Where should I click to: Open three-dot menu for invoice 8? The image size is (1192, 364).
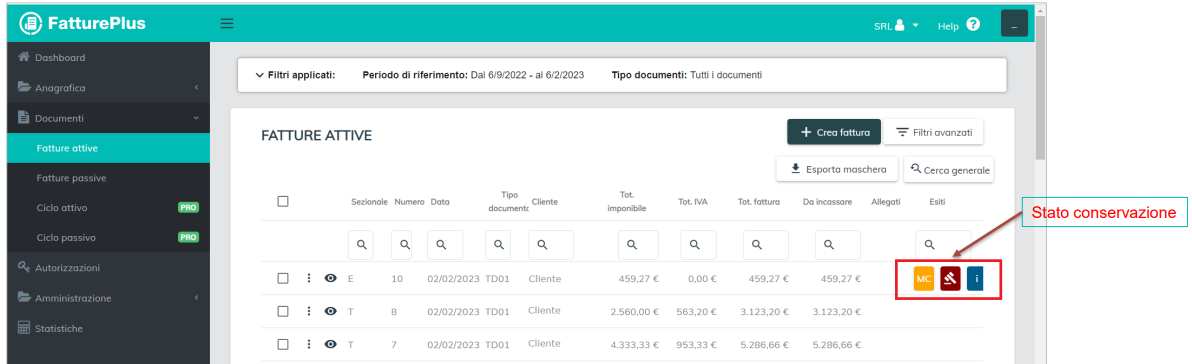coord(309,312)
